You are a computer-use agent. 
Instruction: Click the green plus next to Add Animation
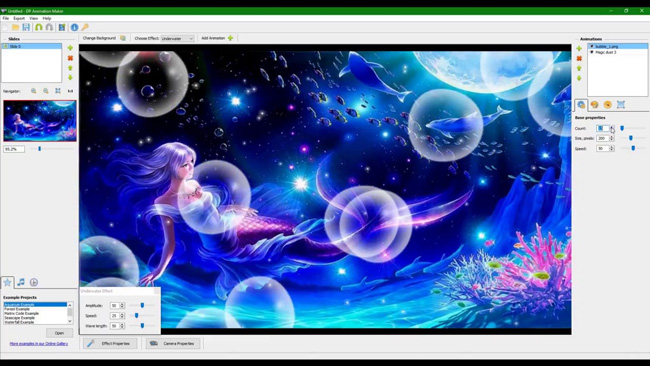[x=230, y=38]
